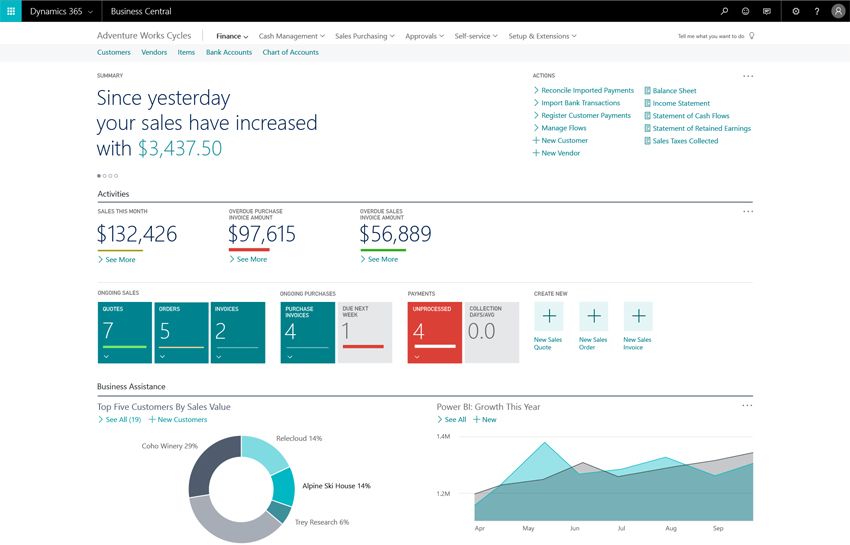Open Statement of Retained Earnings report
Screen dimensions: 850x545
point(697,128)
